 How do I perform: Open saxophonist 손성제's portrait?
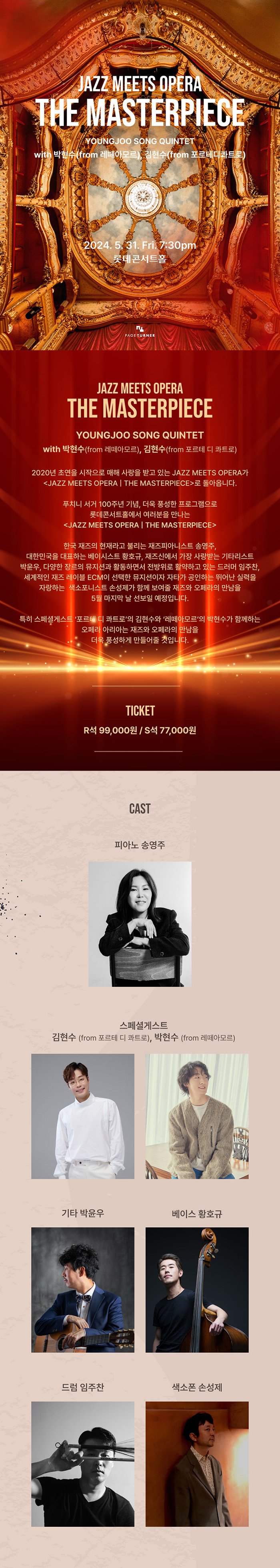[x=197, y=1463]
